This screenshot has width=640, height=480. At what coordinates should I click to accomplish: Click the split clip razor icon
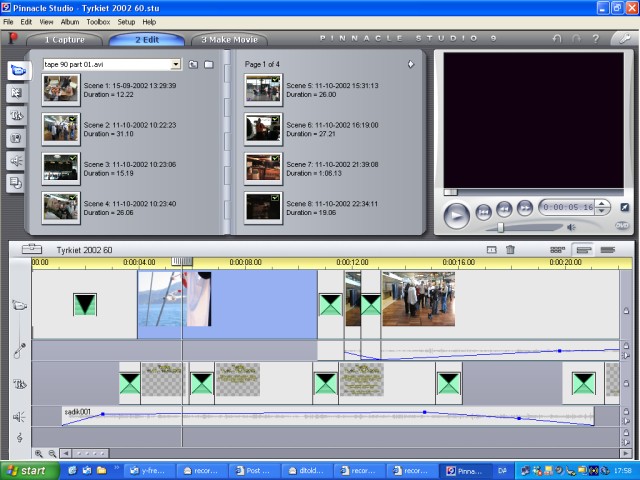491,249
